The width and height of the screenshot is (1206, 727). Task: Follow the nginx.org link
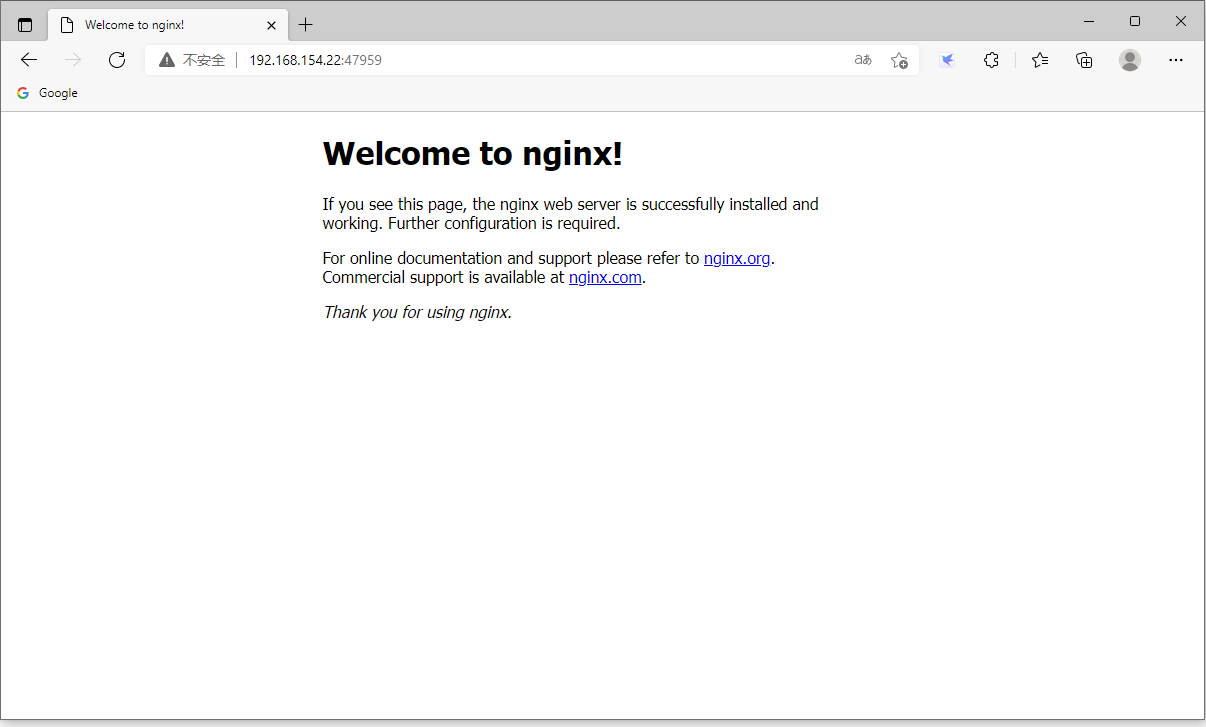point(737,258)
